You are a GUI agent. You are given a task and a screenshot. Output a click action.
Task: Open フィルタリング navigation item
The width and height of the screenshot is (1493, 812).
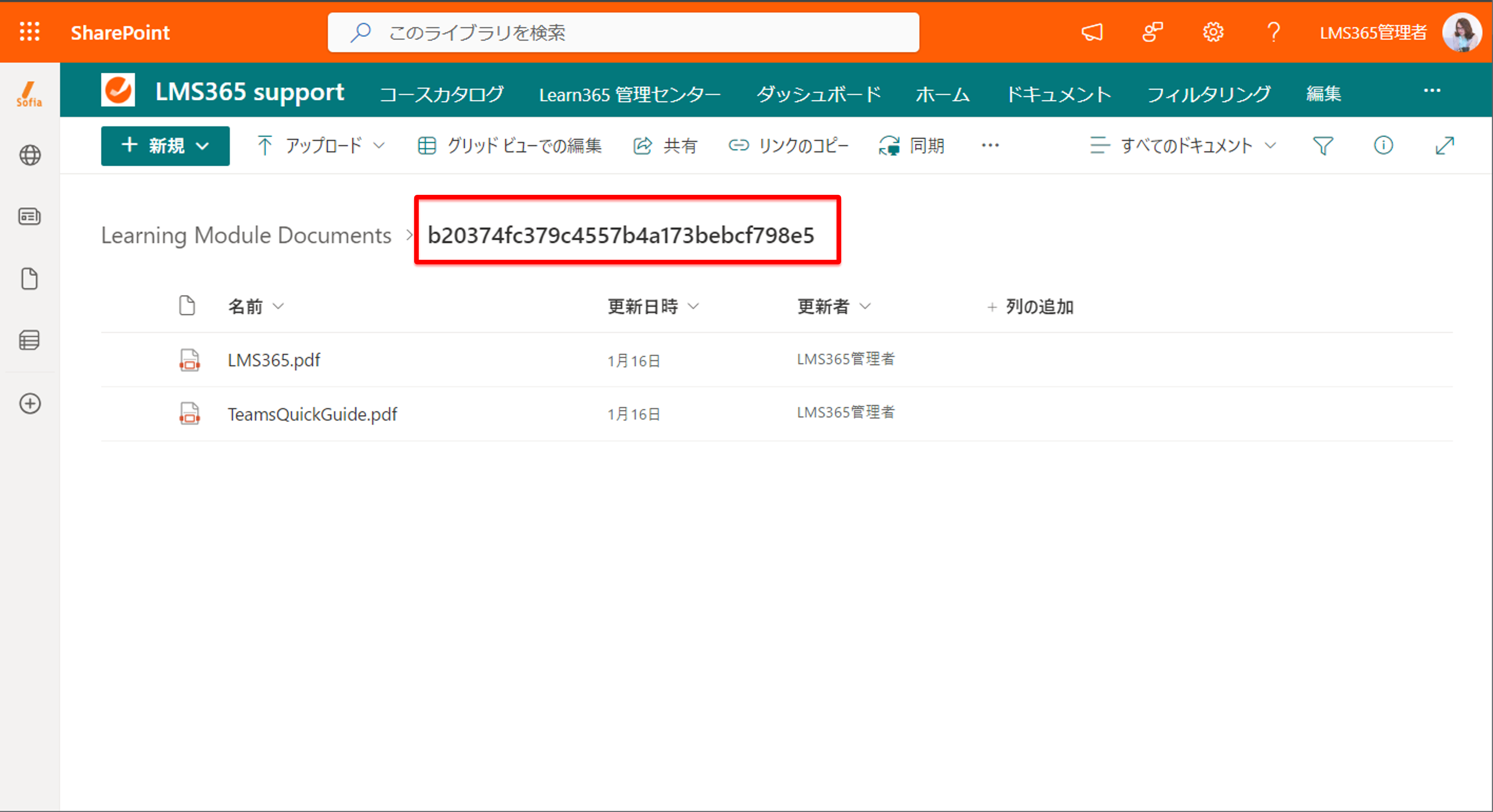click(x=1209, y=94)
